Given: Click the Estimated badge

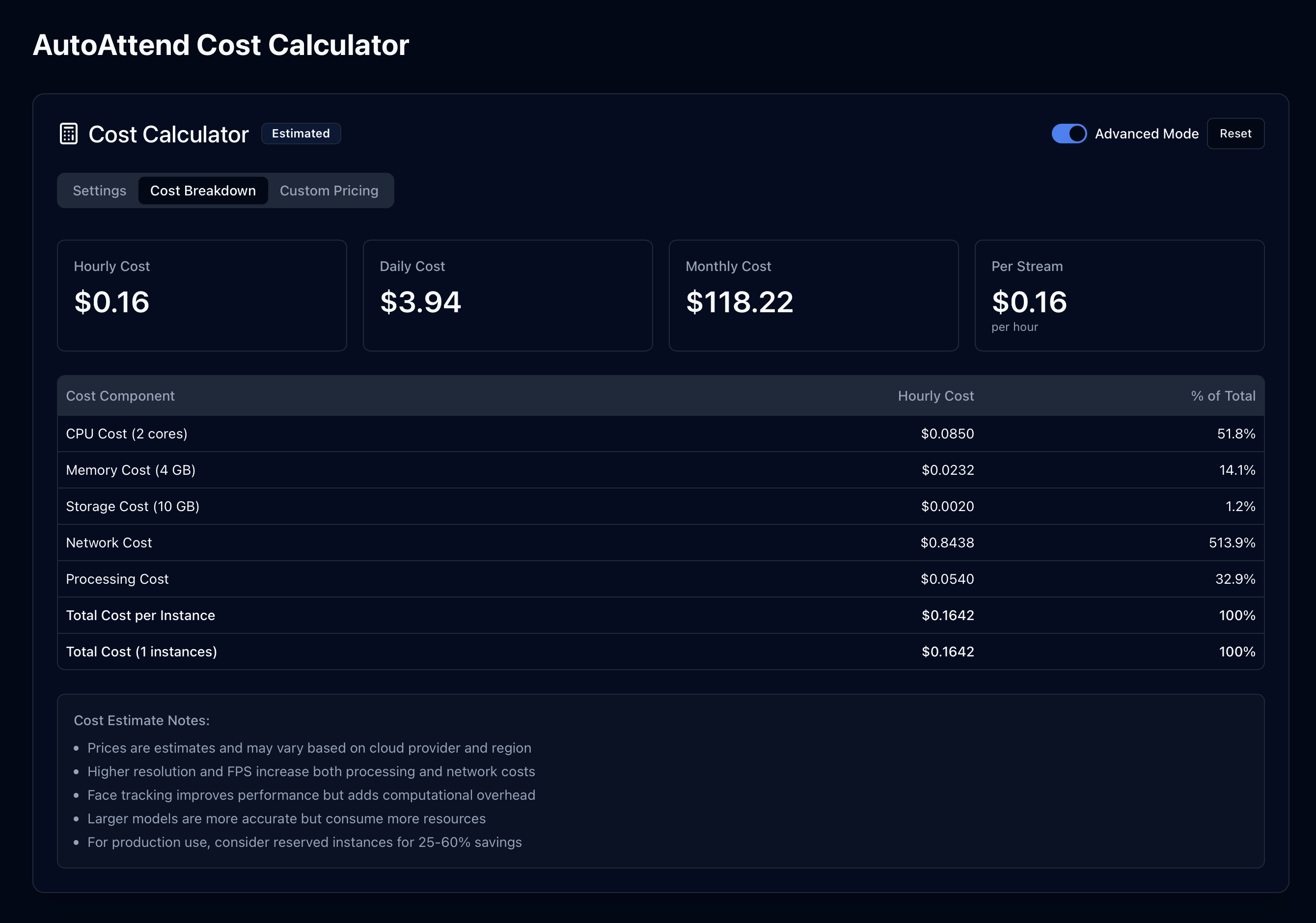Looking at the screenshot, I should point(301,134).
